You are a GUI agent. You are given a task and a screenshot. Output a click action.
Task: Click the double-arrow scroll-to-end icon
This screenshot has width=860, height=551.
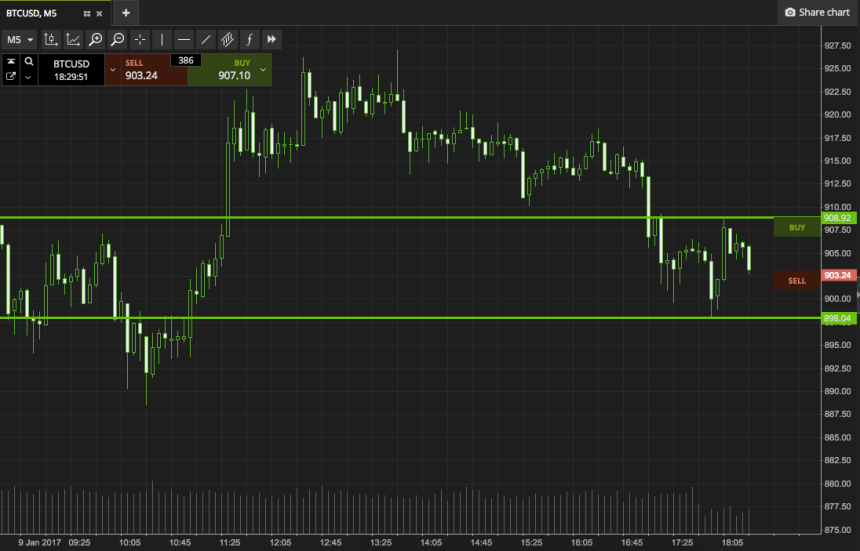[x=271, y=39]
